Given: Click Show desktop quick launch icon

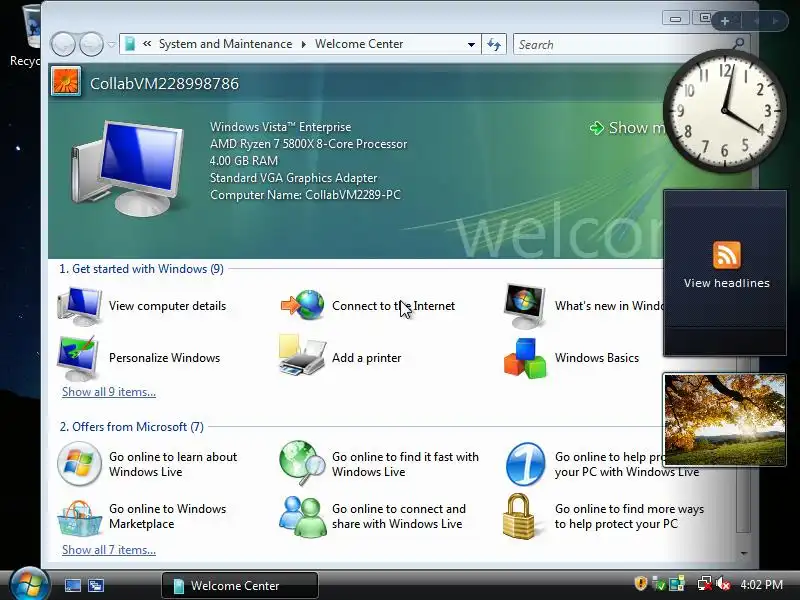Looking at the screenshot, I should (72, 585).
